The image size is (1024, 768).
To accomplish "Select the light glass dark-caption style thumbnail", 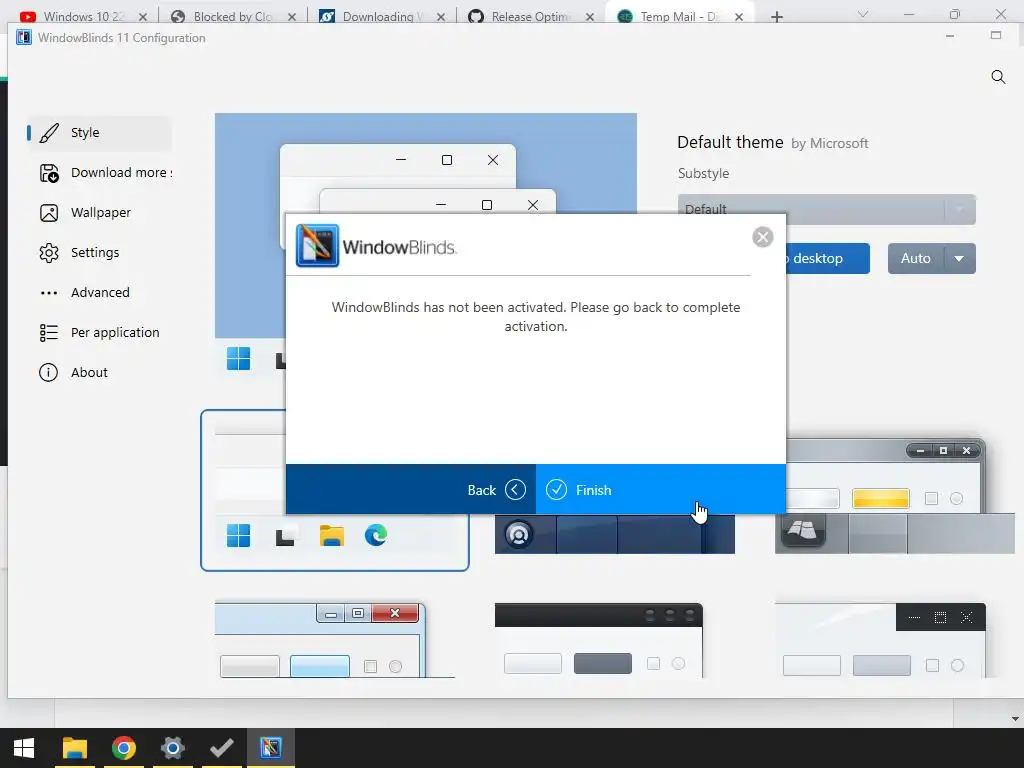I will point(880,641).
